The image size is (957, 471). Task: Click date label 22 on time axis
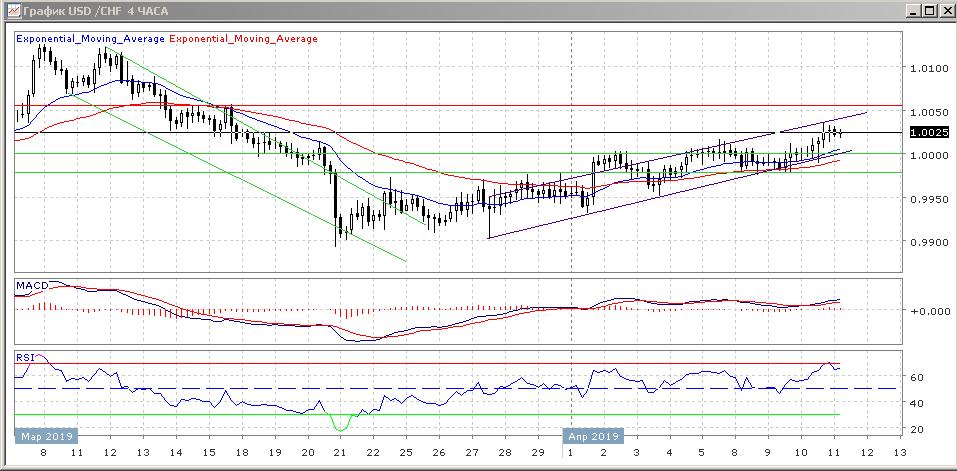373,453
